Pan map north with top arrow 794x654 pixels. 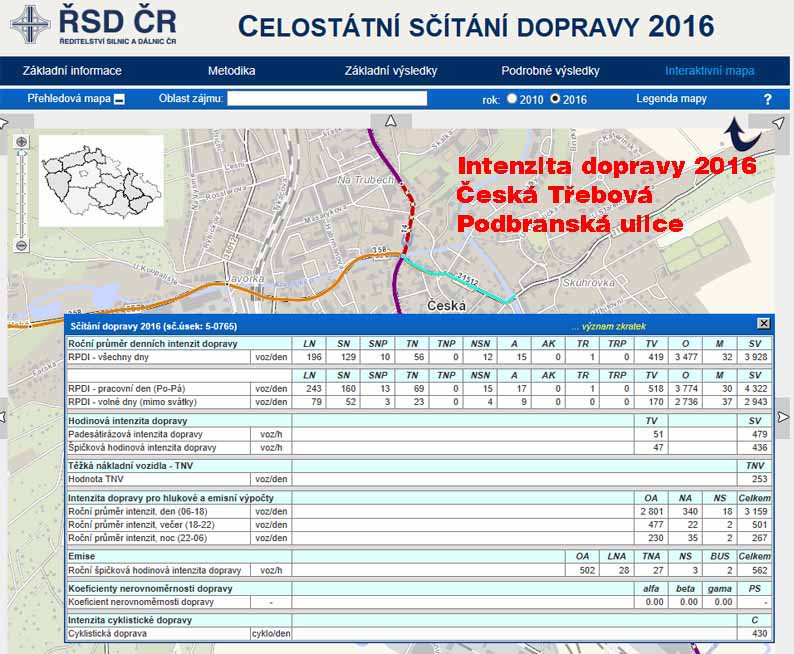click(x=390, y=121)
